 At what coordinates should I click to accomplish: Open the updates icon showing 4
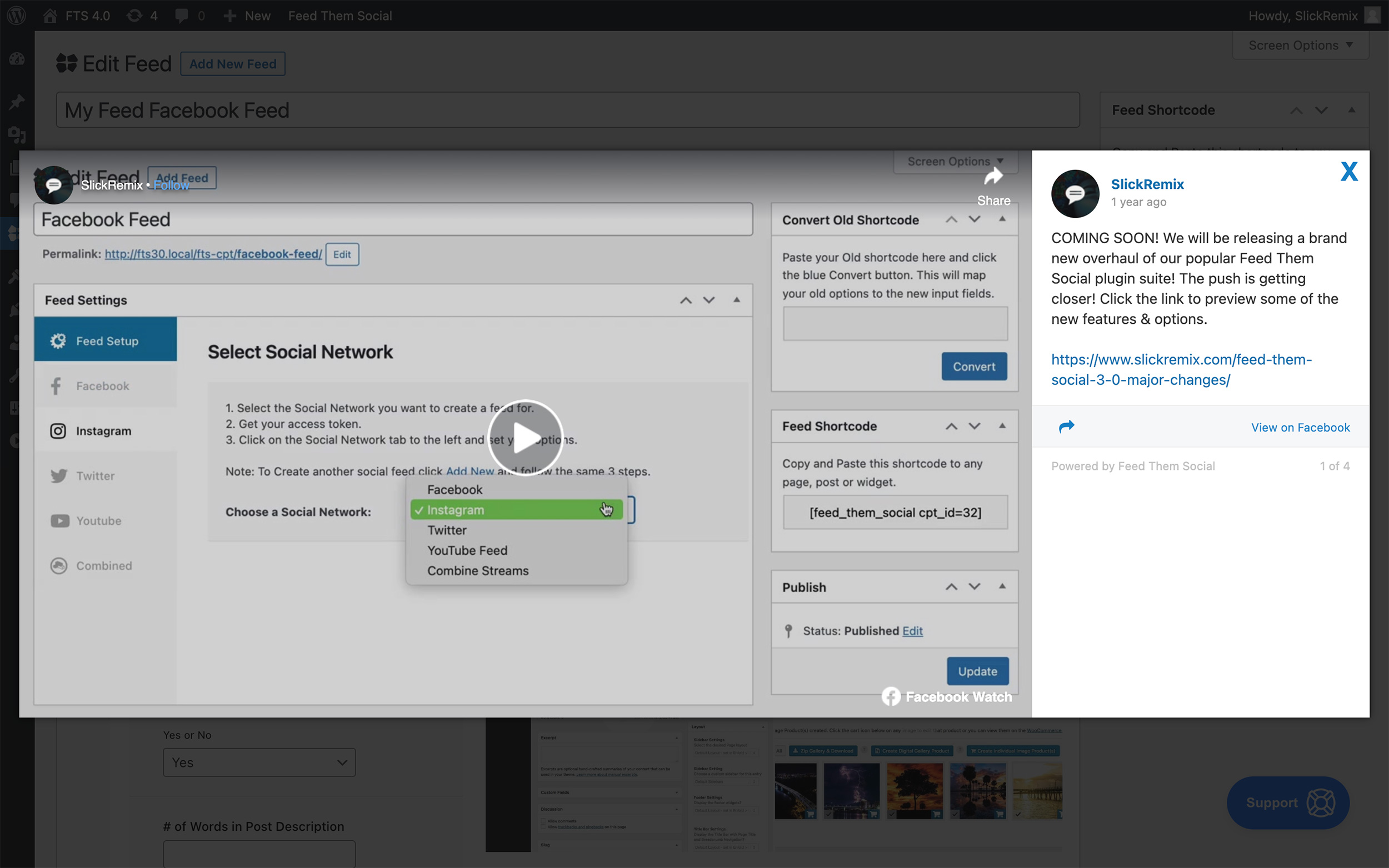click(x=142, y=16)
